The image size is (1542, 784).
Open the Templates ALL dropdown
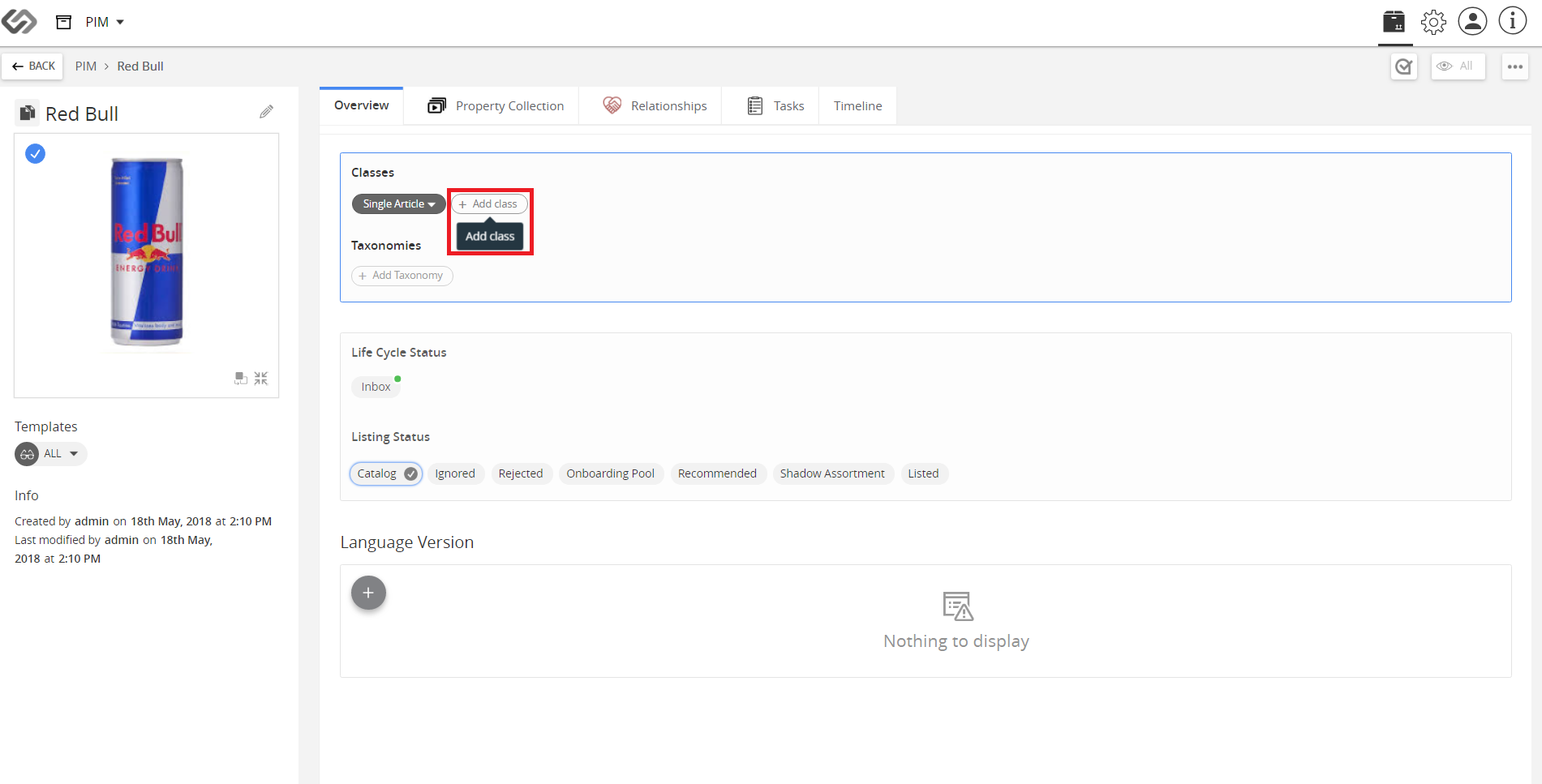[x=51, y=454]
